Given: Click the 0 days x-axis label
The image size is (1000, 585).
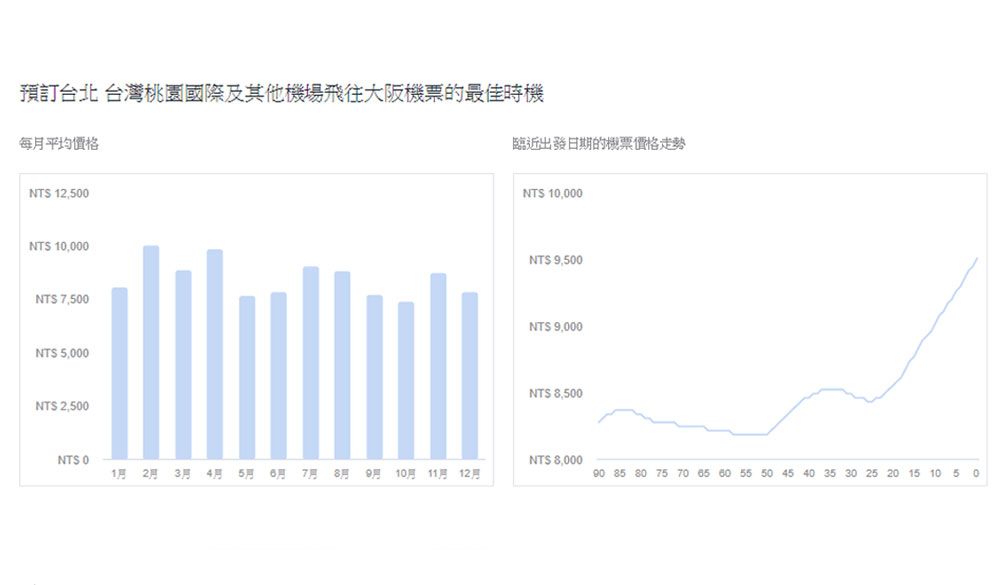Looking at the screenshot, I should pyautogui.click(x=976, y=473).
